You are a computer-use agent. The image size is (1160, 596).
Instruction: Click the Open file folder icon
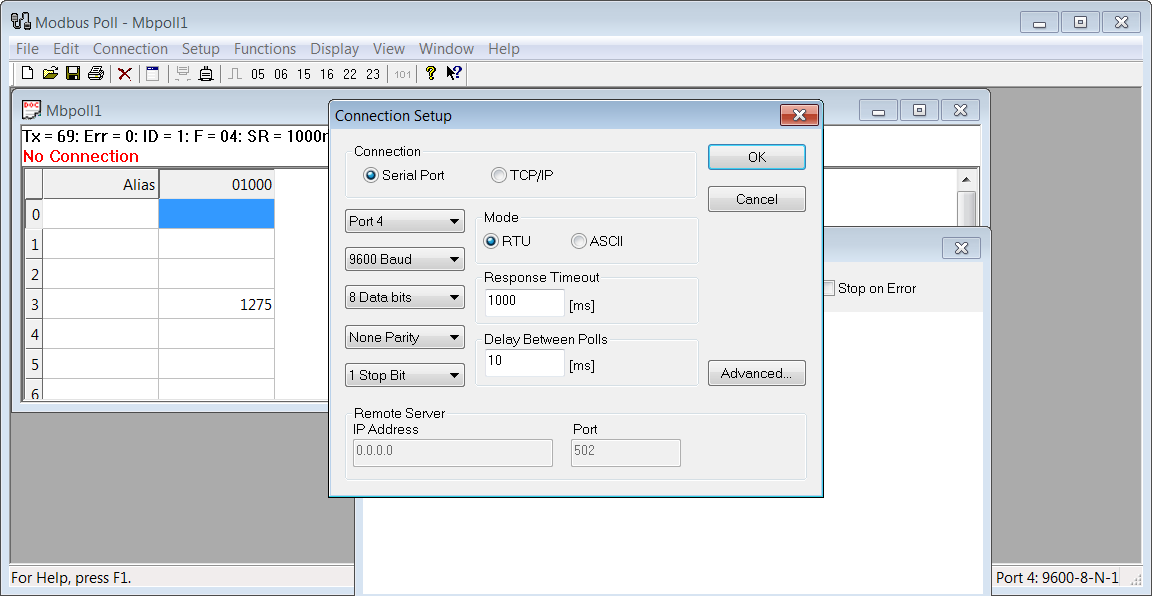click(50, 73)
